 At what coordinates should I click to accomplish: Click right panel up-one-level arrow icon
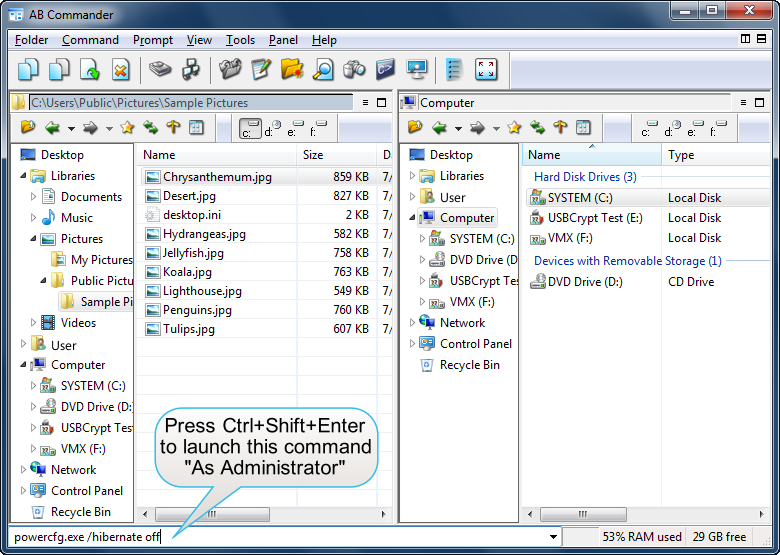coord(560,127)
